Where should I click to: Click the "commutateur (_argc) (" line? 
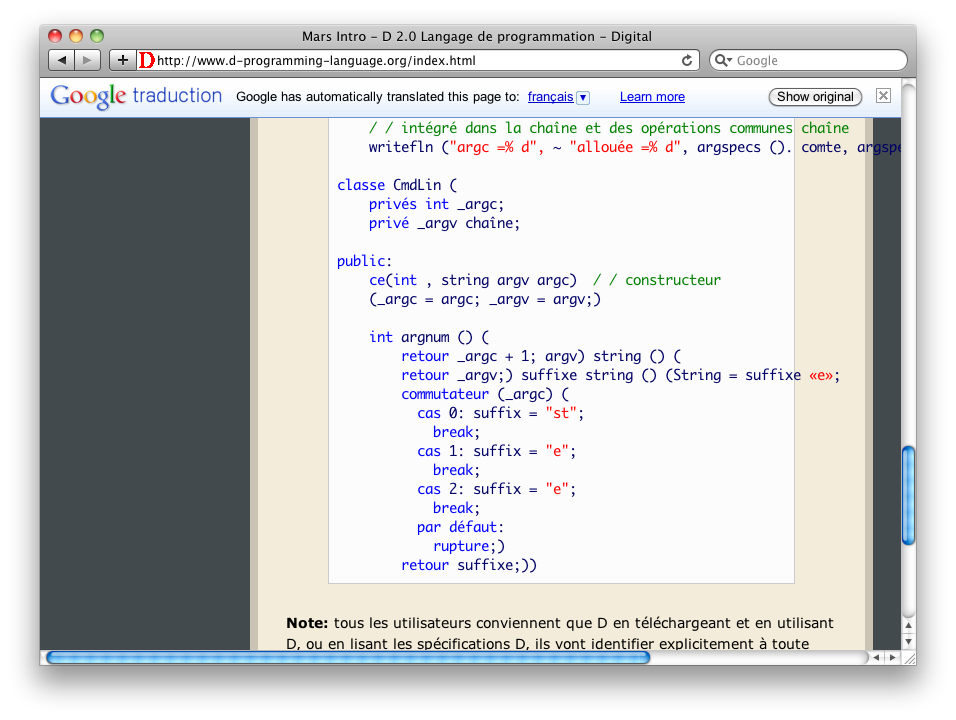(485, 394)
